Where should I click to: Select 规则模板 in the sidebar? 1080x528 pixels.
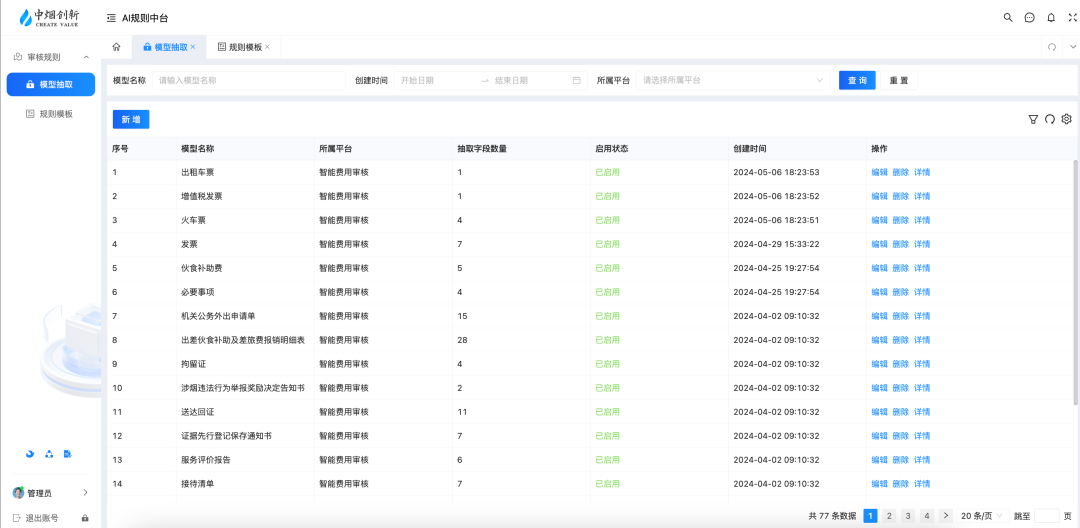[x=51, y=114]
